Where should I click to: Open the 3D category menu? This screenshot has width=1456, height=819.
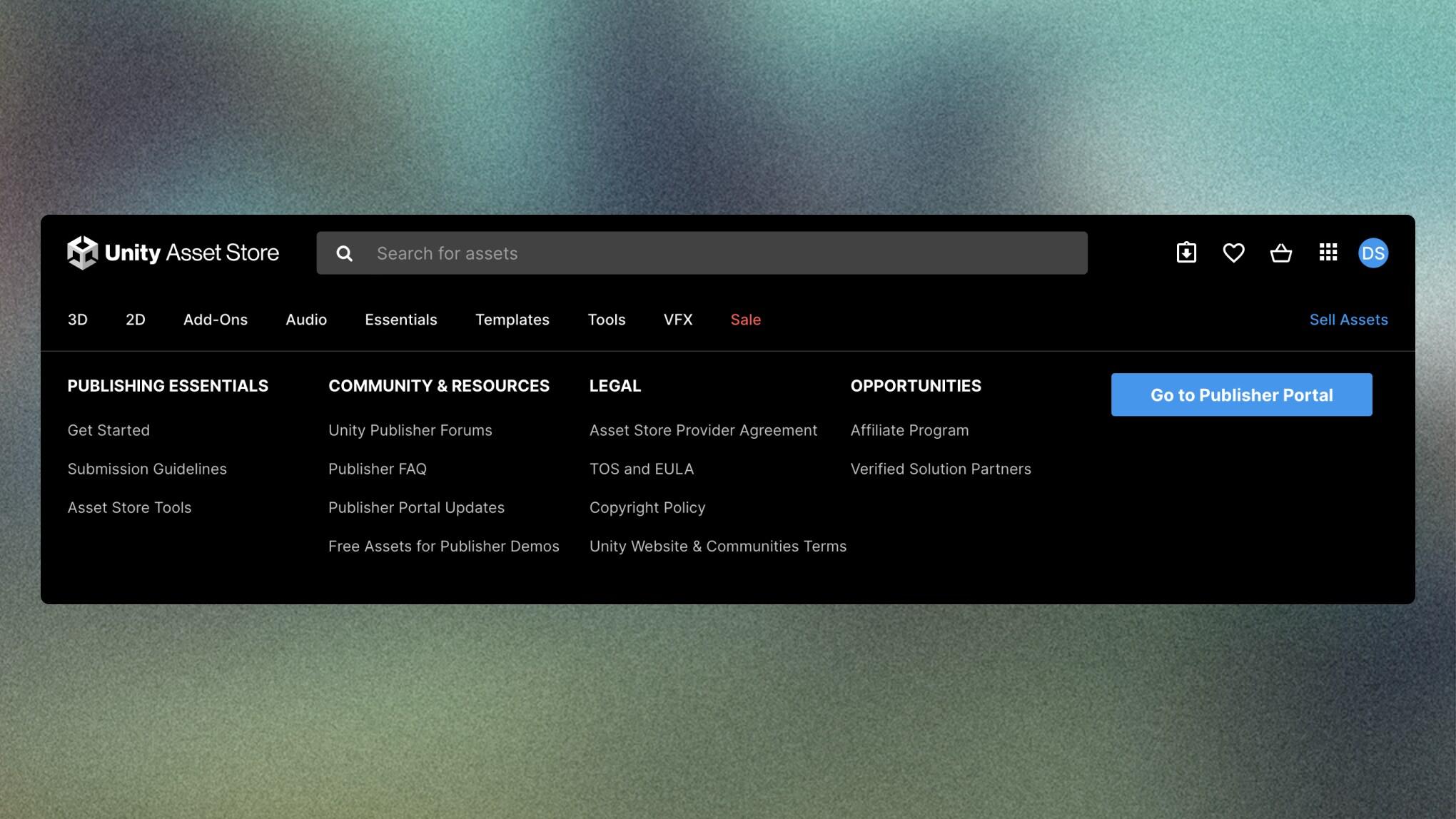pos(77,320)
